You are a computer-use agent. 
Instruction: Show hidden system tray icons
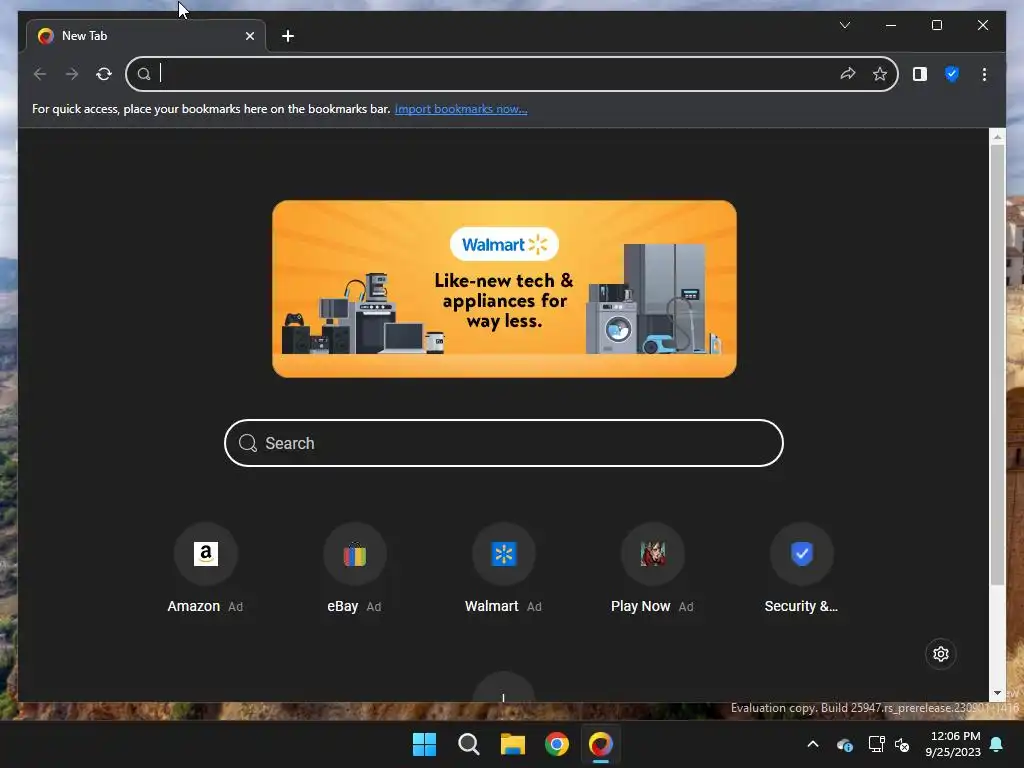coord(813,744)
